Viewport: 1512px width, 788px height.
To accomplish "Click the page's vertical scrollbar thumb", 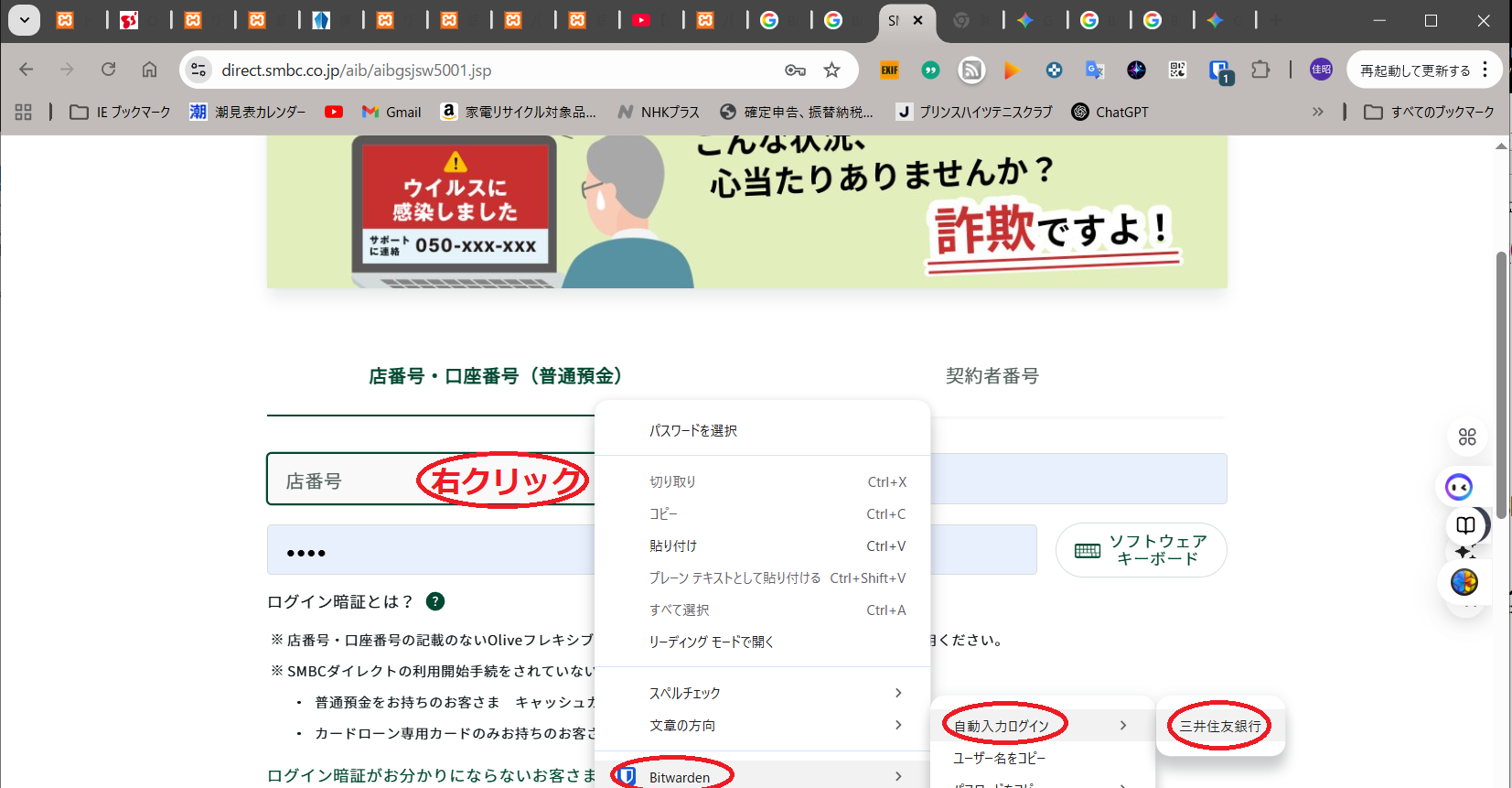I will pyautogui.click(x=1501, y=384).
